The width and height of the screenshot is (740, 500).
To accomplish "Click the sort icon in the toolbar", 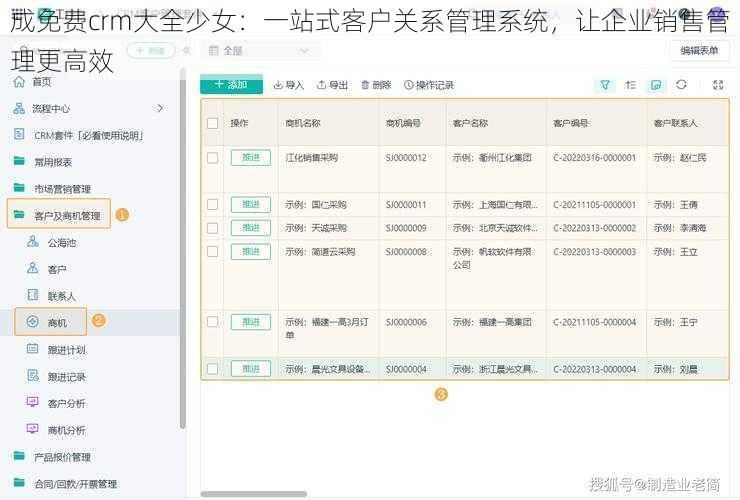I will coord(631,85).
